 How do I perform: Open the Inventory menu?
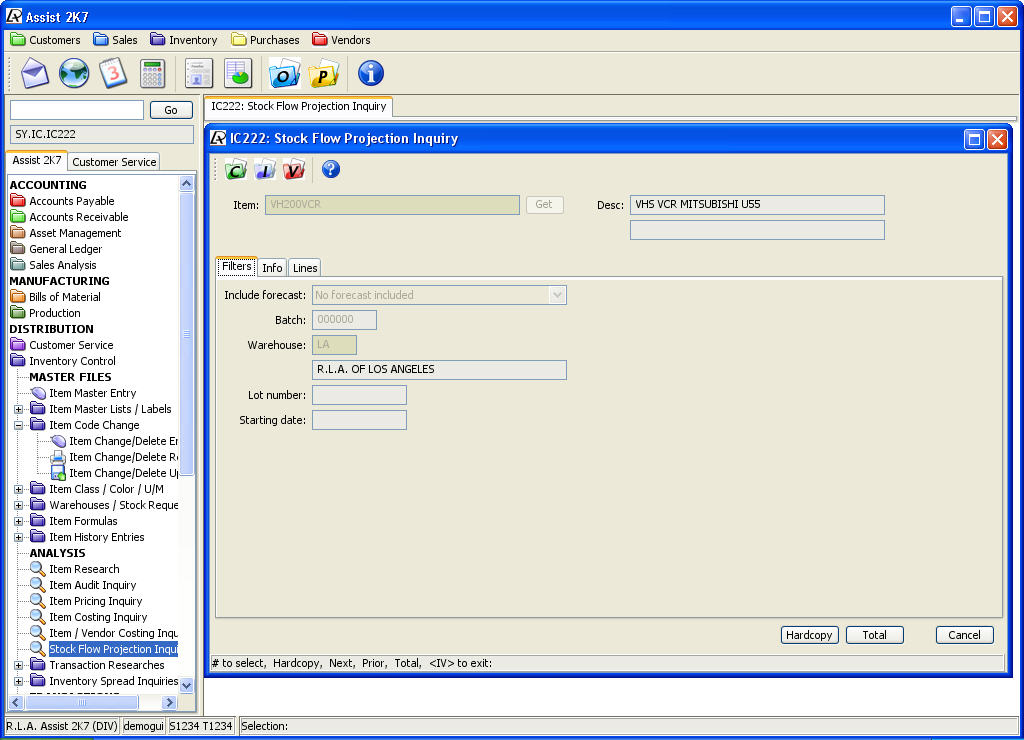coord(184,40)
